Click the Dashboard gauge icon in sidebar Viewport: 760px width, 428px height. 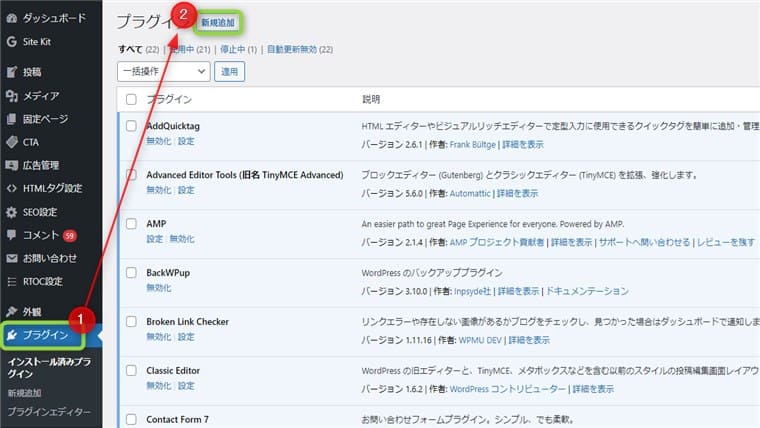point(12,18)
